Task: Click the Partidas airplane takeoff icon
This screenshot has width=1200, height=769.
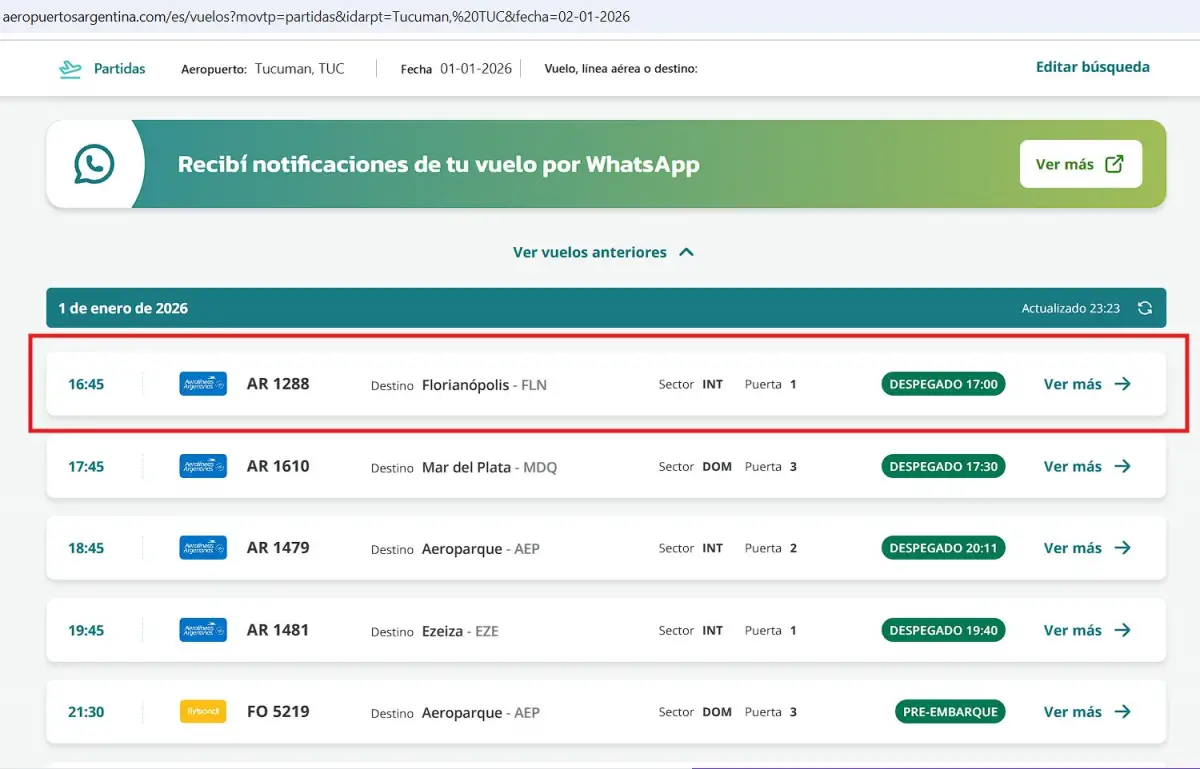Action: 70,69
